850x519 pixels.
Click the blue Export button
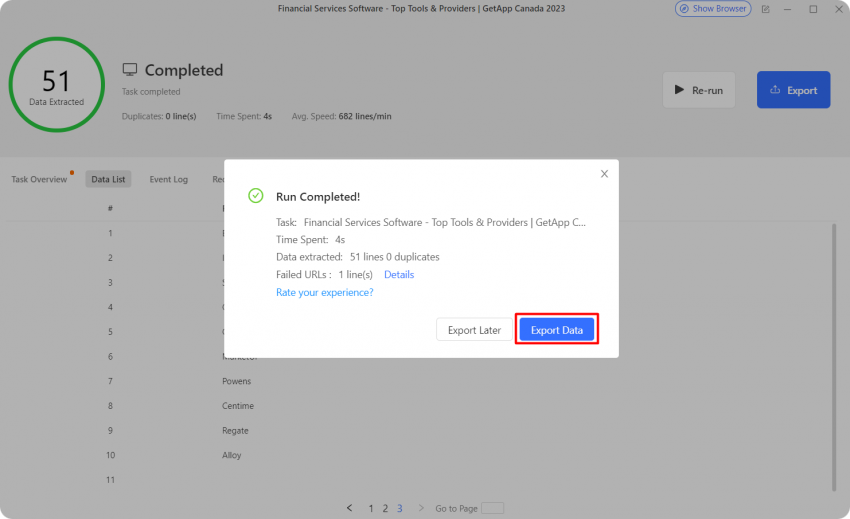click(794, 90)
